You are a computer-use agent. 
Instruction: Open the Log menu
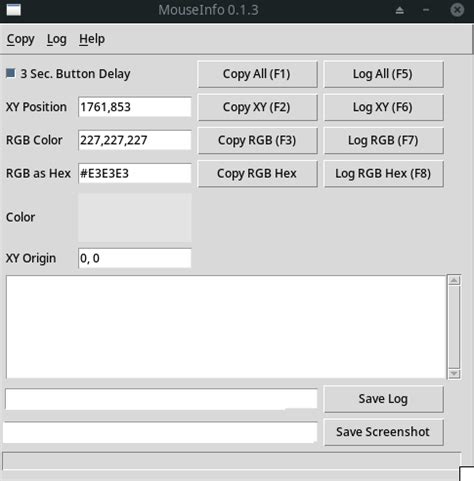point(57,39)
